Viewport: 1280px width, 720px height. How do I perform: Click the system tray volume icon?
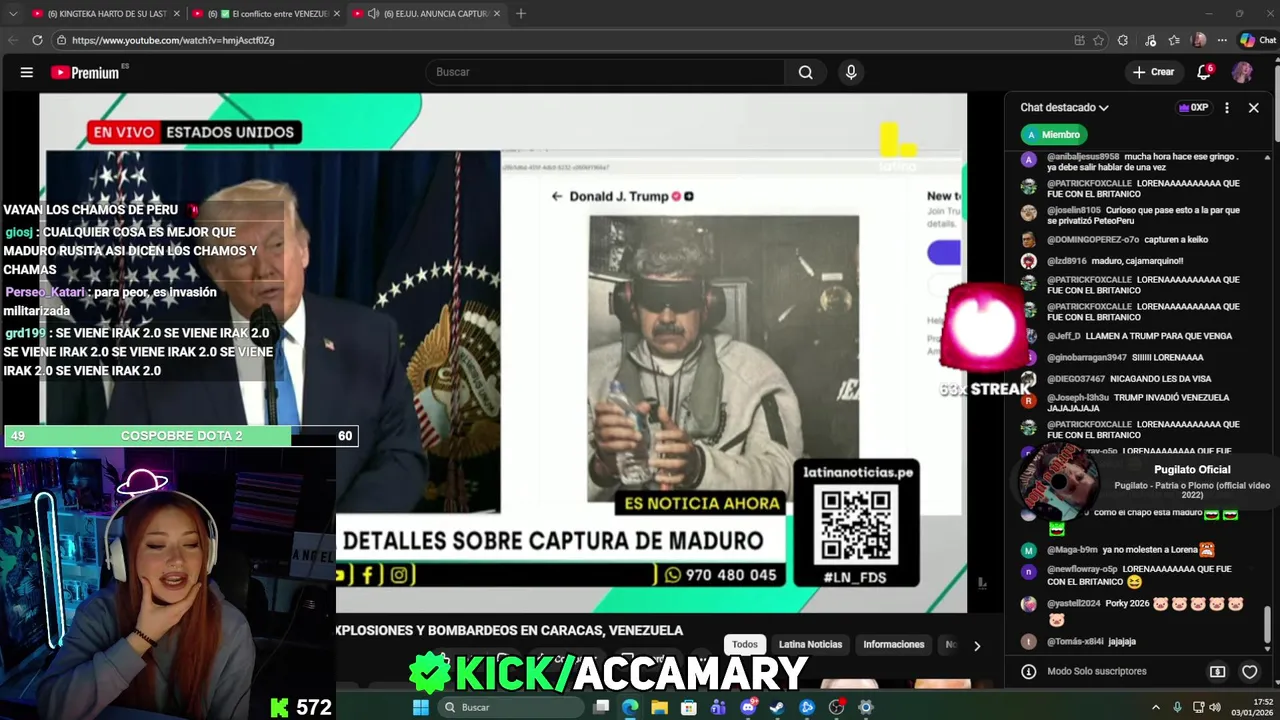pyautogui.click(x=1215, y=707)
